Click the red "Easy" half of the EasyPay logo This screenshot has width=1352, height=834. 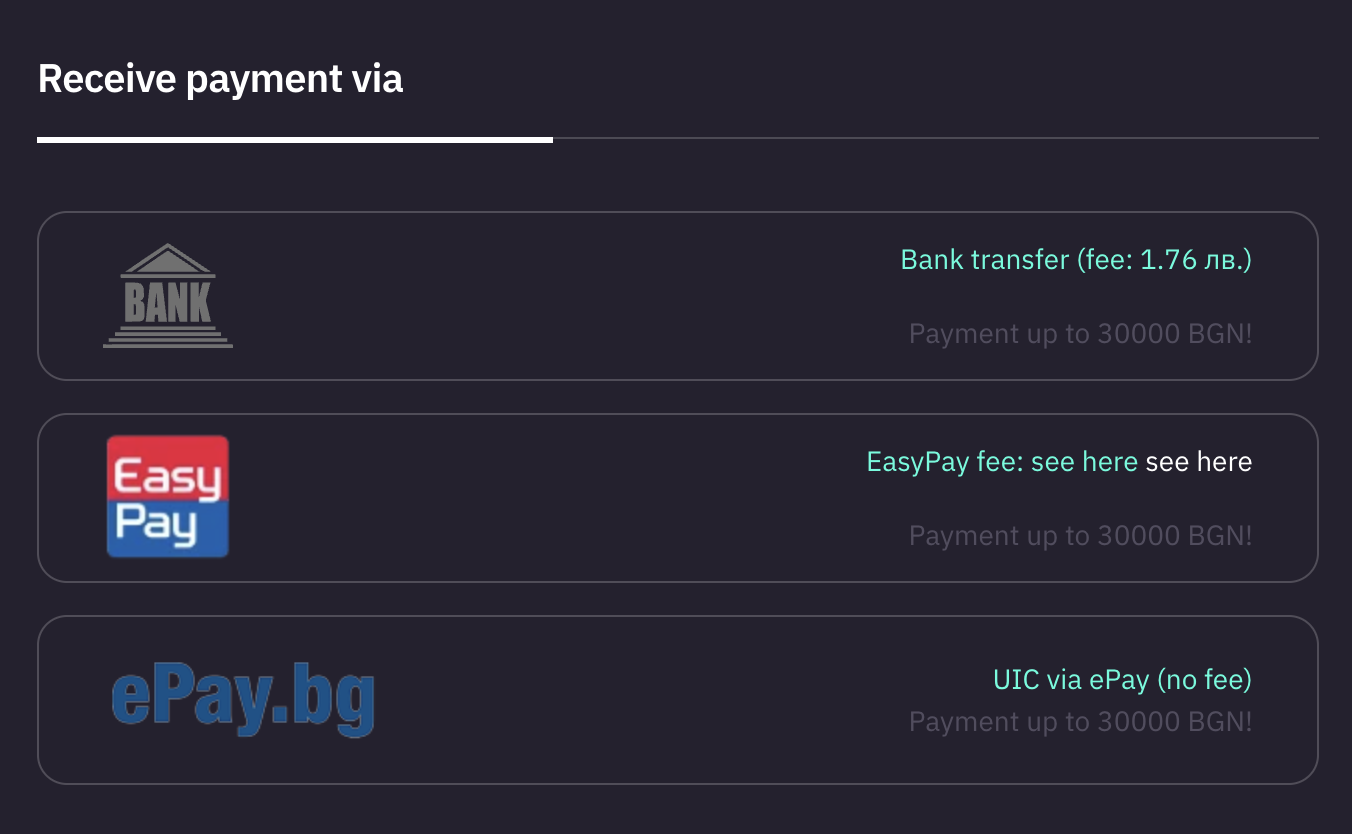click(168, 468)
